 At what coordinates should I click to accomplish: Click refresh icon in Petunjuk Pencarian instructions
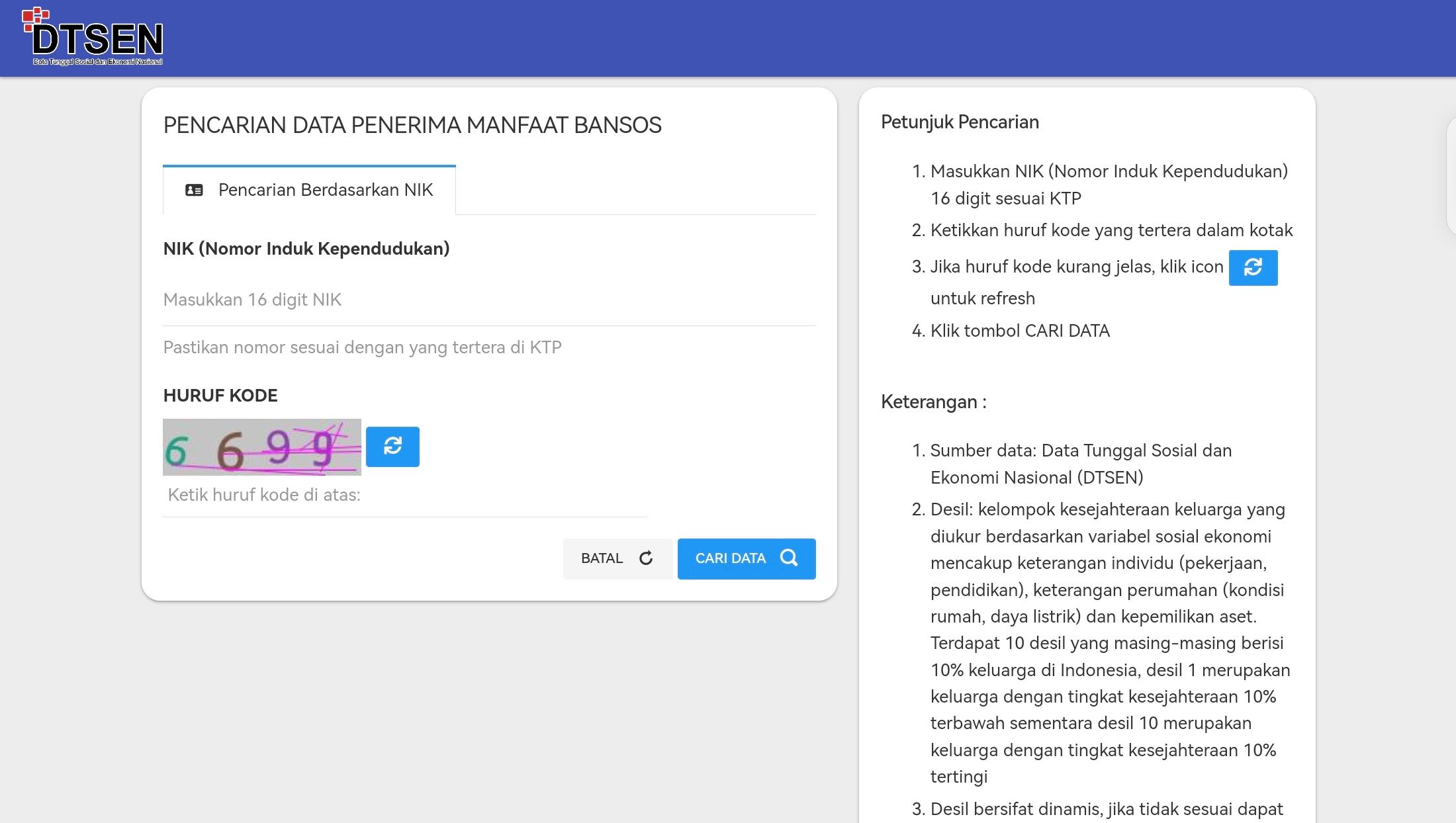[x=1252, y=267]
